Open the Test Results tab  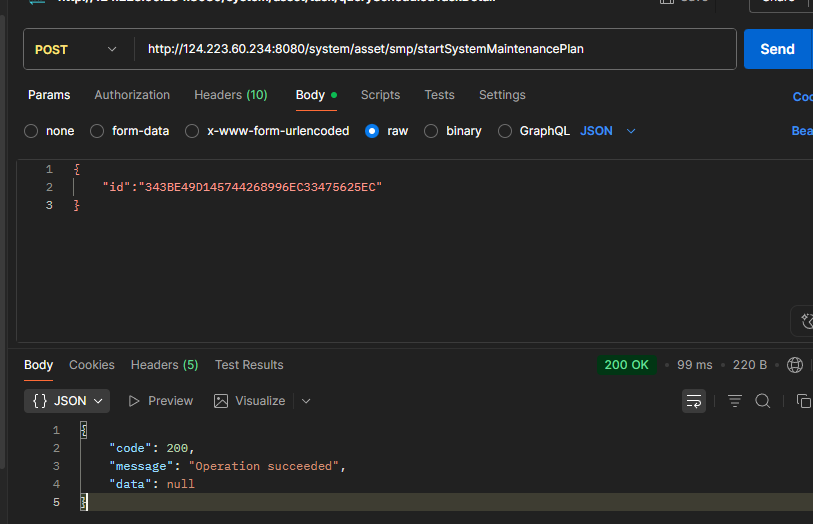pos(249,365)
